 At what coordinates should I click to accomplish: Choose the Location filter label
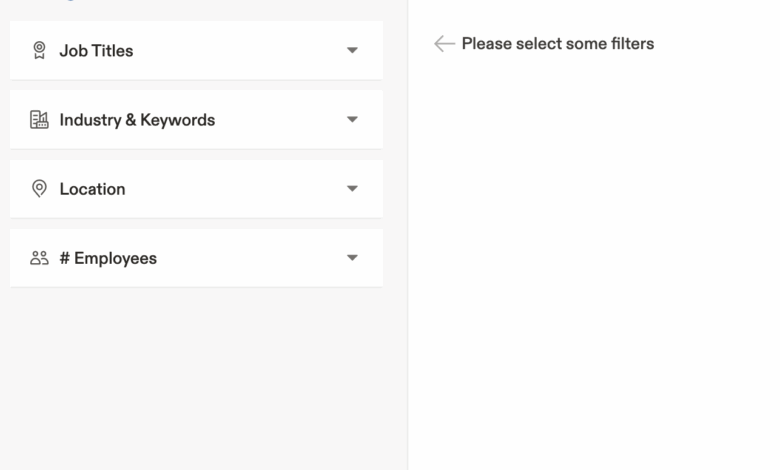[x=92, y=189]
